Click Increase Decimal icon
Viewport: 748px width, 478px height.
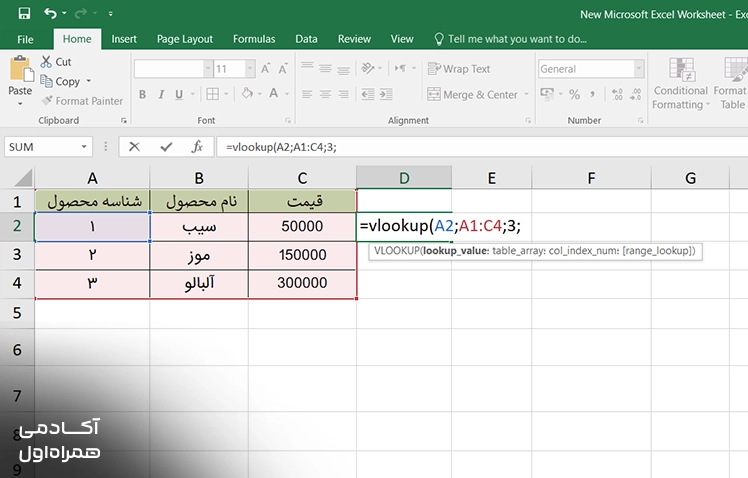(617, 94)
